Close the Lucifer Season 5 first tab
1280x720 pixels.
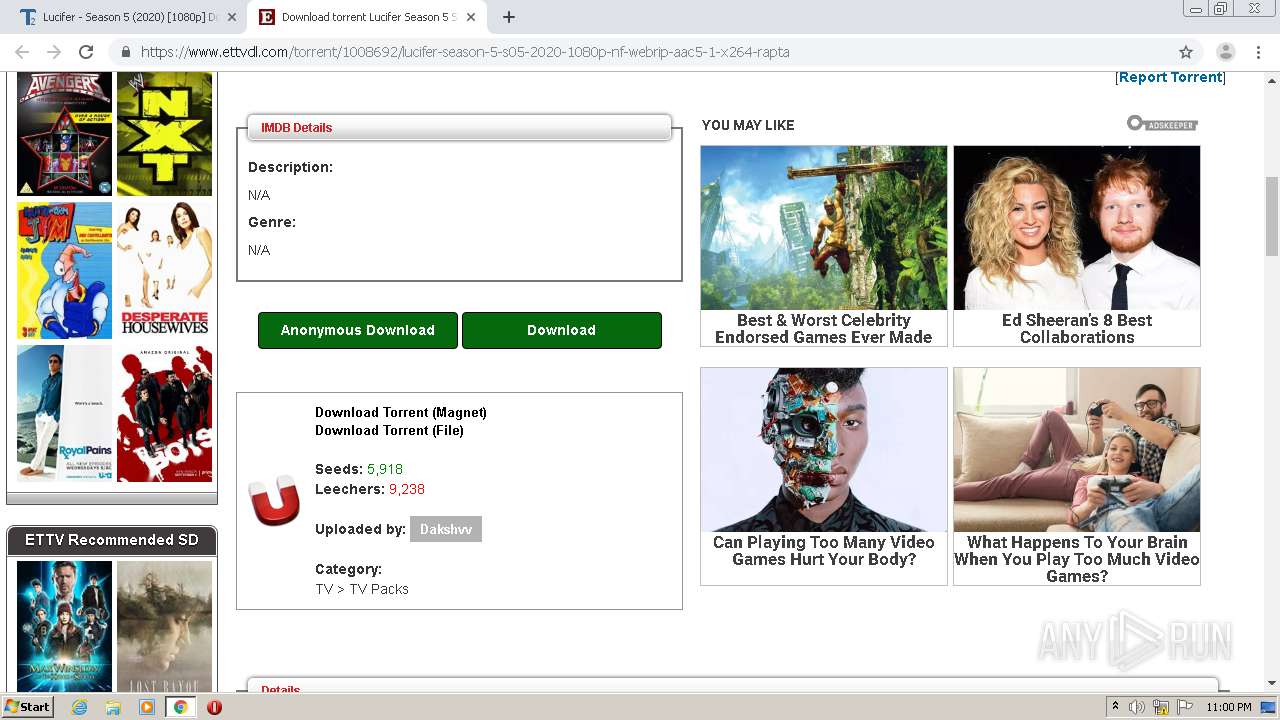[232, 17]
